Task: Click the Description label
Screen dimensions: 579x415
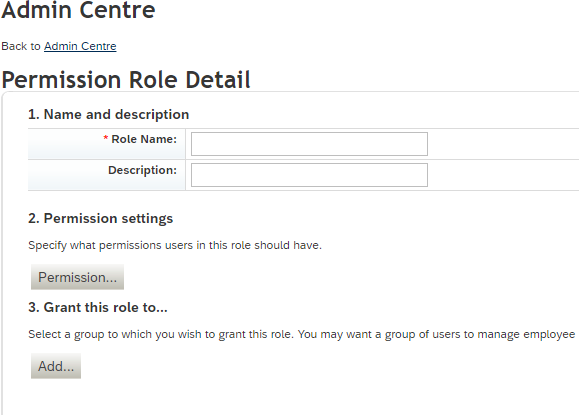Action: click(143, 170)
